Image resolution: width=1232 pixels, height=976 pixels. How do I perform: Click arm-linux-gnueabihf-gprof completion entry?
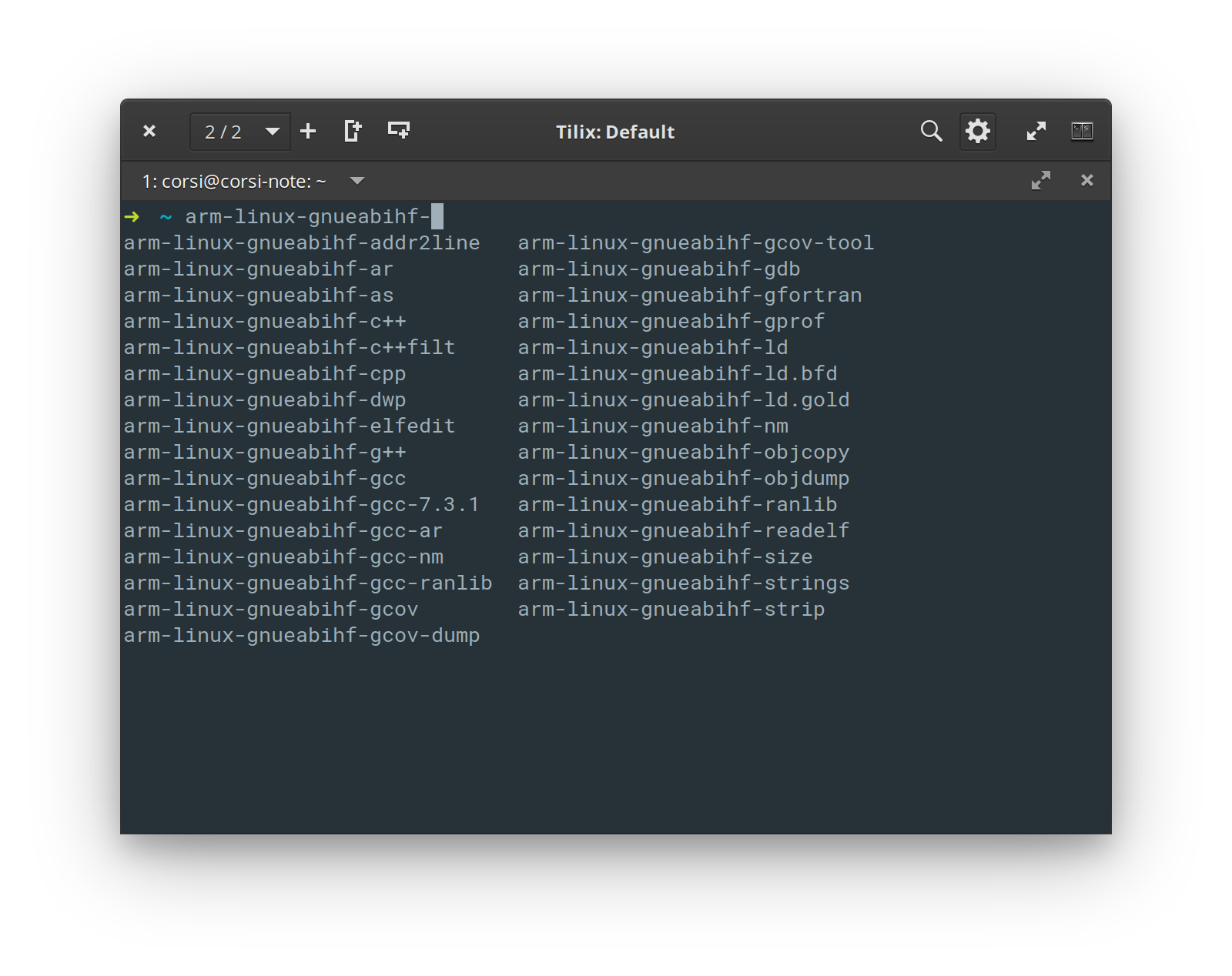pyautogui.click(x=671, y=322)
